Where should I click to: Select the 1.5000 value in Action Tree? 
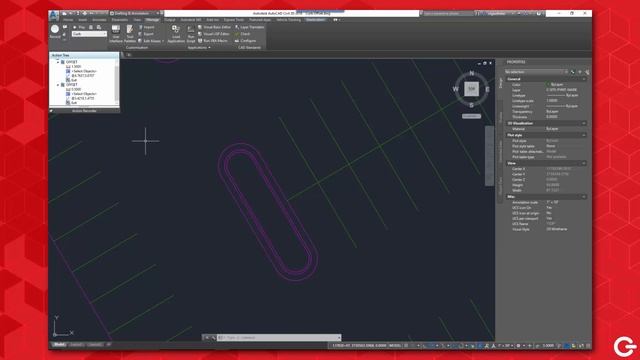point(76,67)
